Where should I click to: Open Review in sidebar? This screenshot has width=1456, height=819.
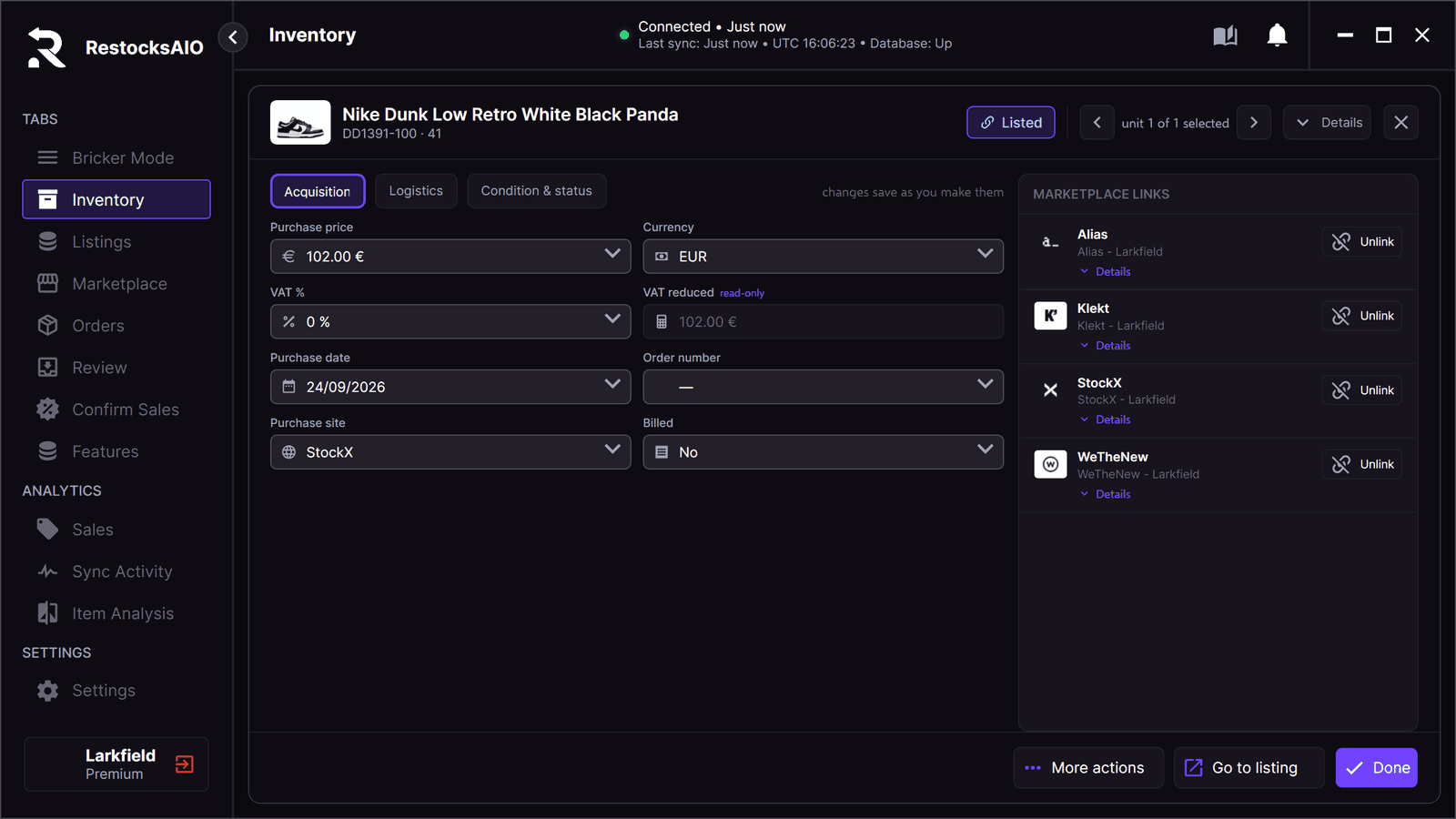116,368
